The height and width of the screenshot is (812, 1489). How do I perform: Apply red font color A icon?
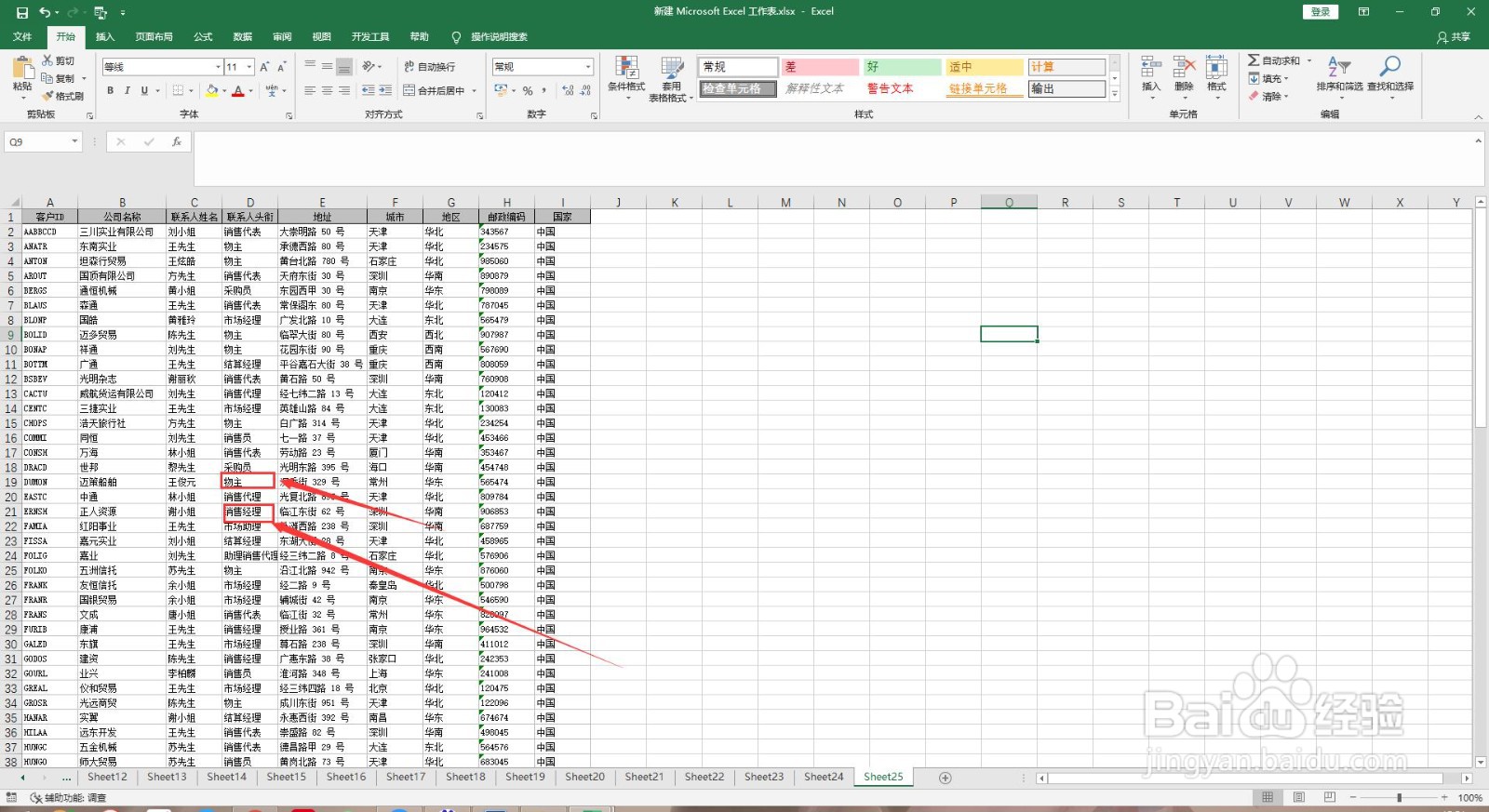coord(238,90)
